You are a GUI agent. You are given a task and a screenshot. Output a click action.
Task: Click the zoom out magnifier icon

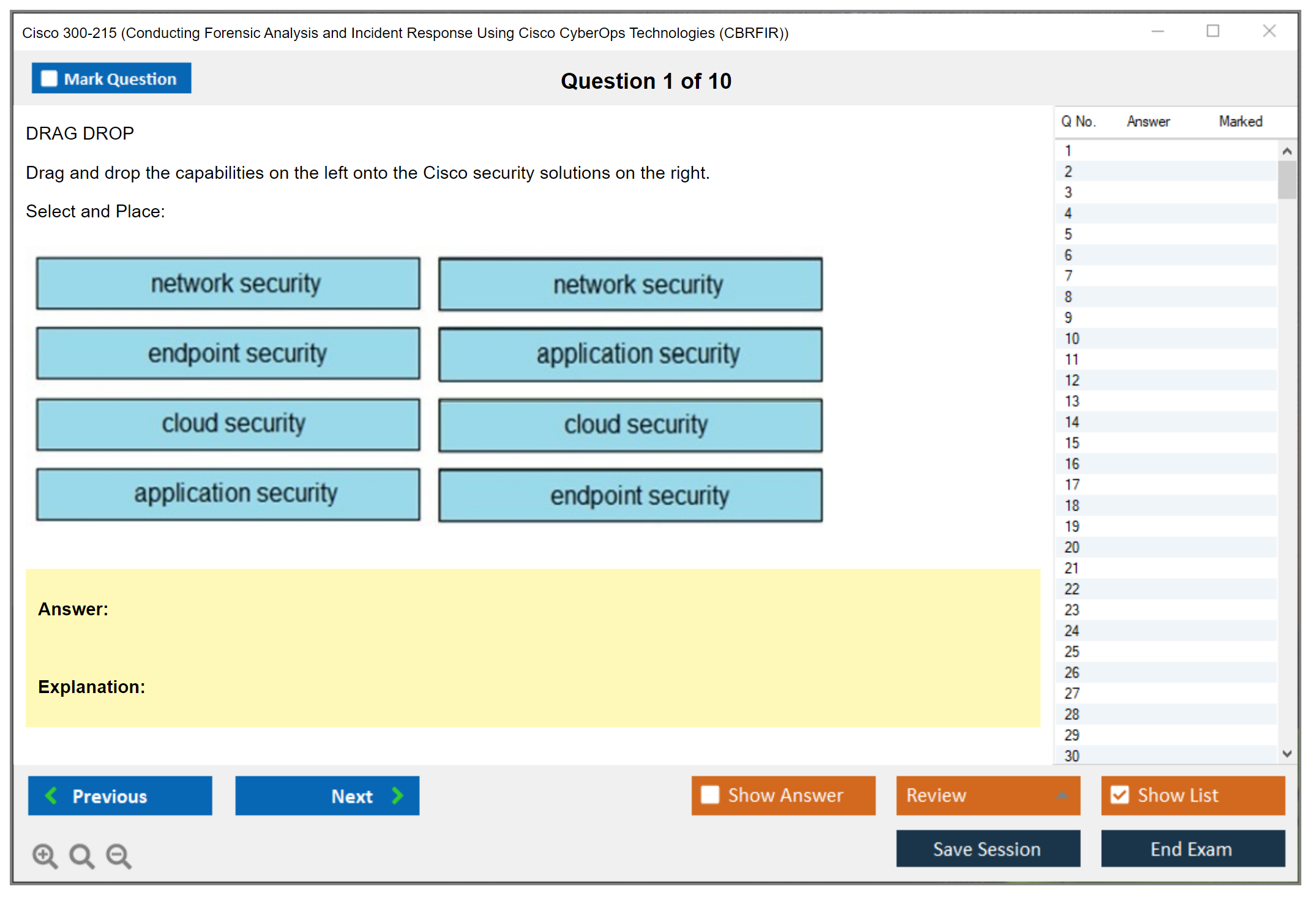point(118,855)
